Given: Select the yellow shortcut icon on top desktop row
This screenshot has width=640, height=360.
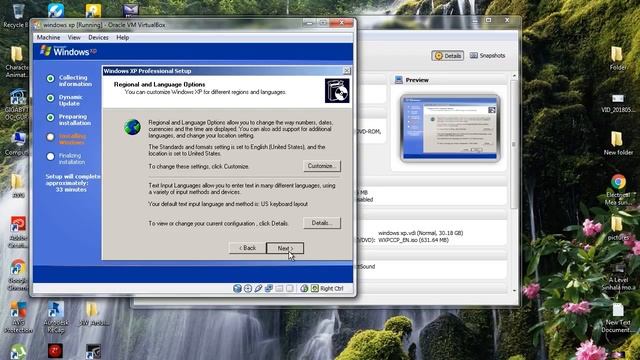Looking at the screenshot, I should click(93, 10).
